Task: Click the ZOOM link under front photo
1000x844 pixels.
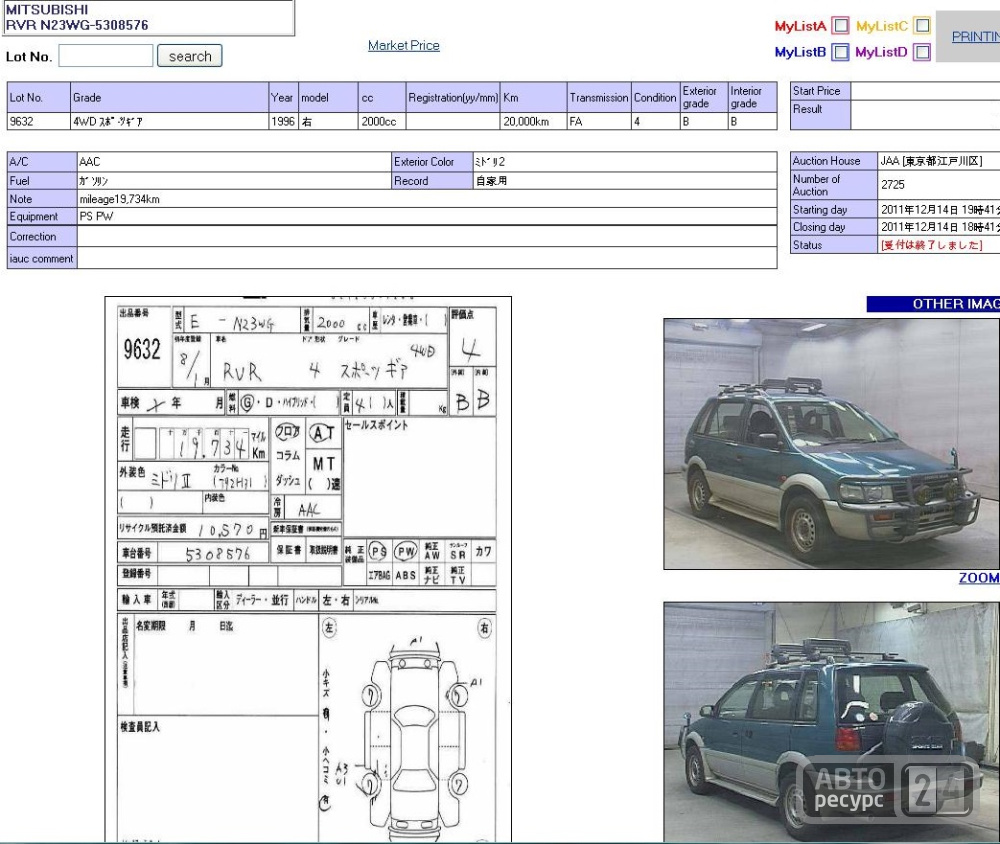Action: (x=979, y=577)
